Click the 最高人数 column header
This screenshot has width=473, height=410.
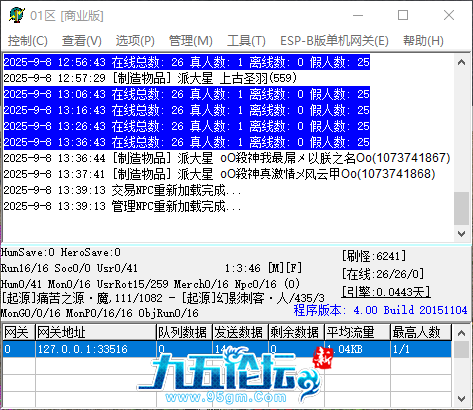click(x=421, y=332)
